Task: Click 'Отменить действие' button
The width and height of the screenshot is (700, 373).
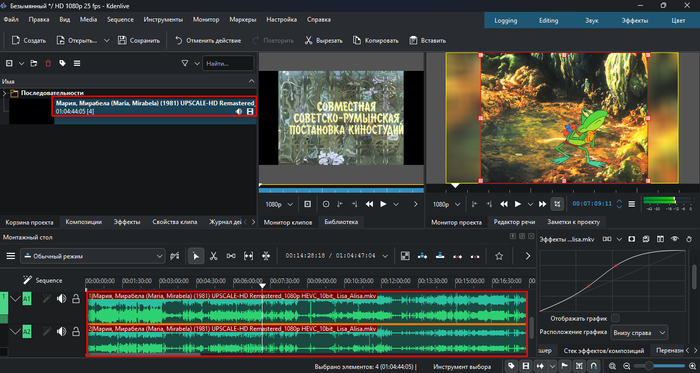Action: coord(208,41)
